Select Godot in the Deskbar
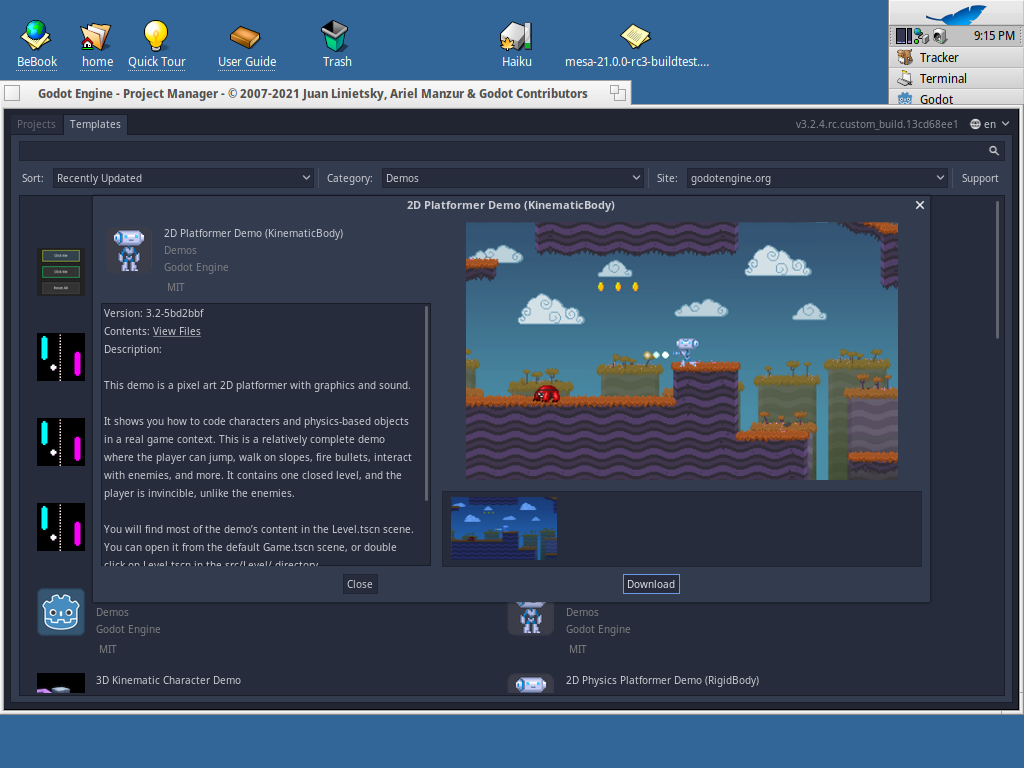 pyautogui.click(x=956, y=98)
